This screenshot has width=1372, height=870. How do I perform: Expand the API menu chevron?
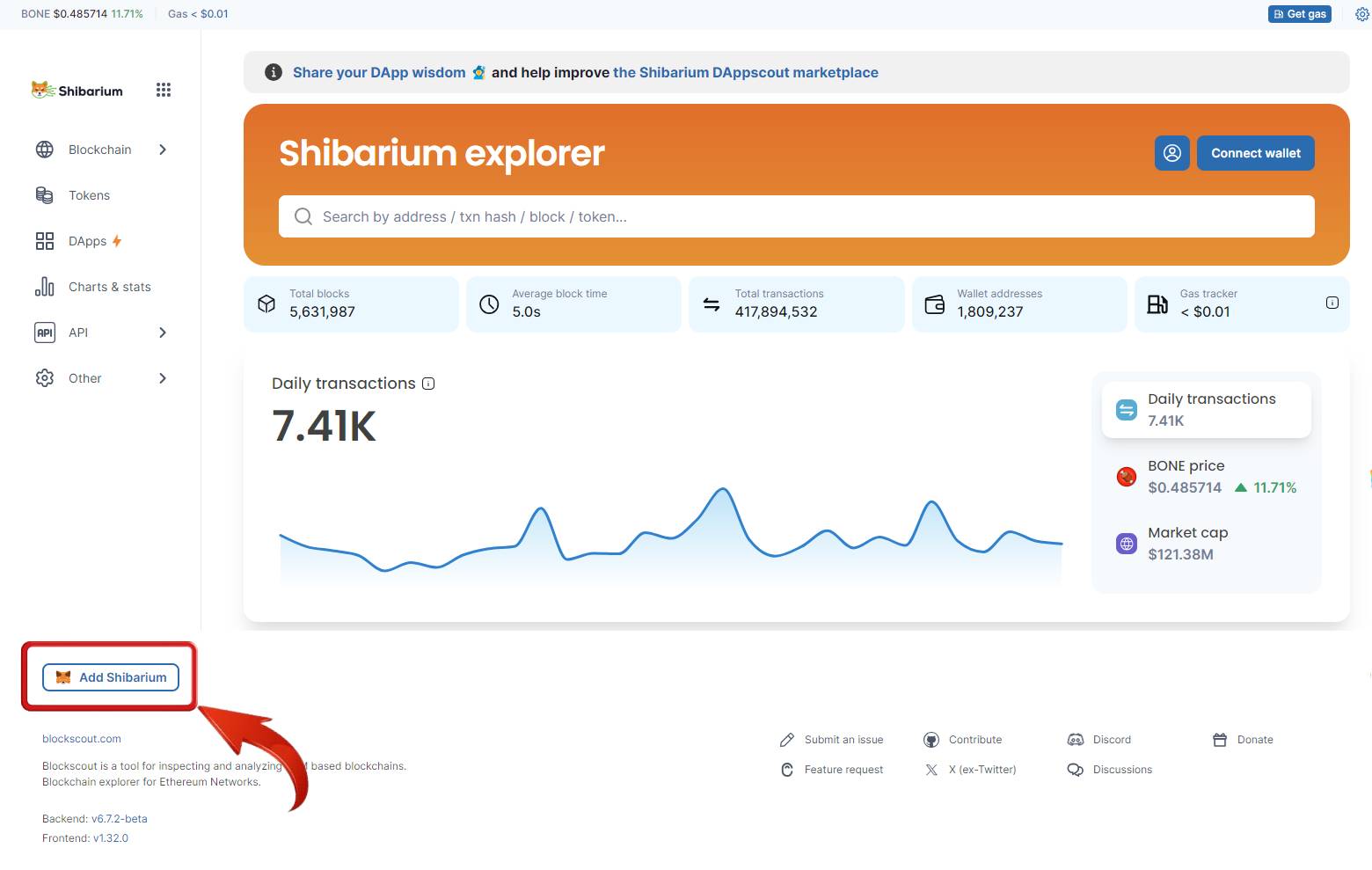click(x=163, y=333)
